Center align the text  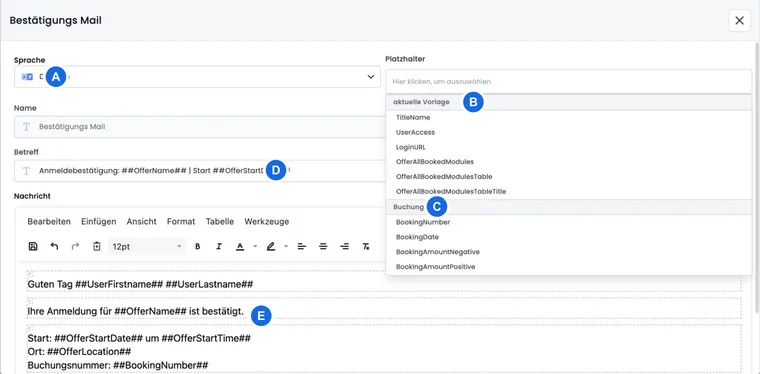point(323,247)
